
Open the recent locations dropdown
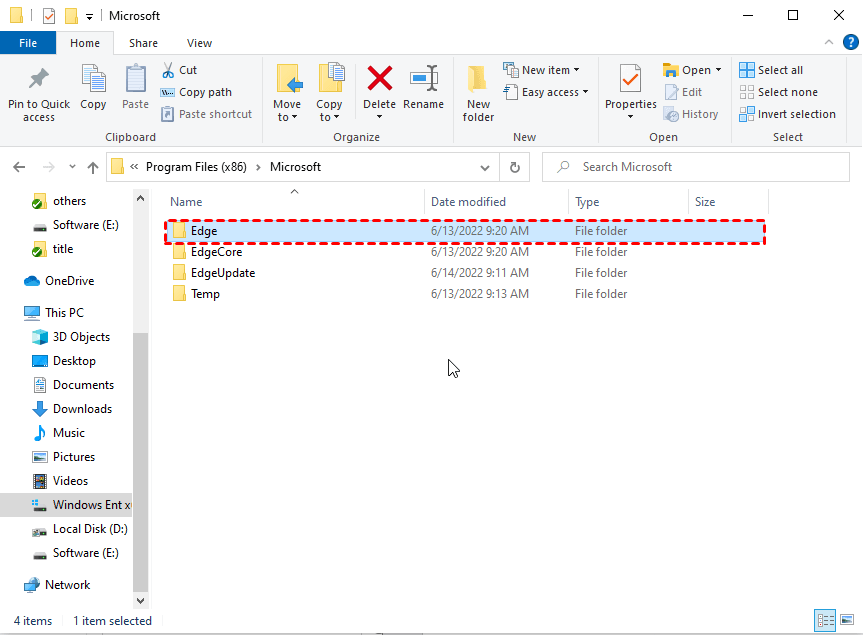72,167
